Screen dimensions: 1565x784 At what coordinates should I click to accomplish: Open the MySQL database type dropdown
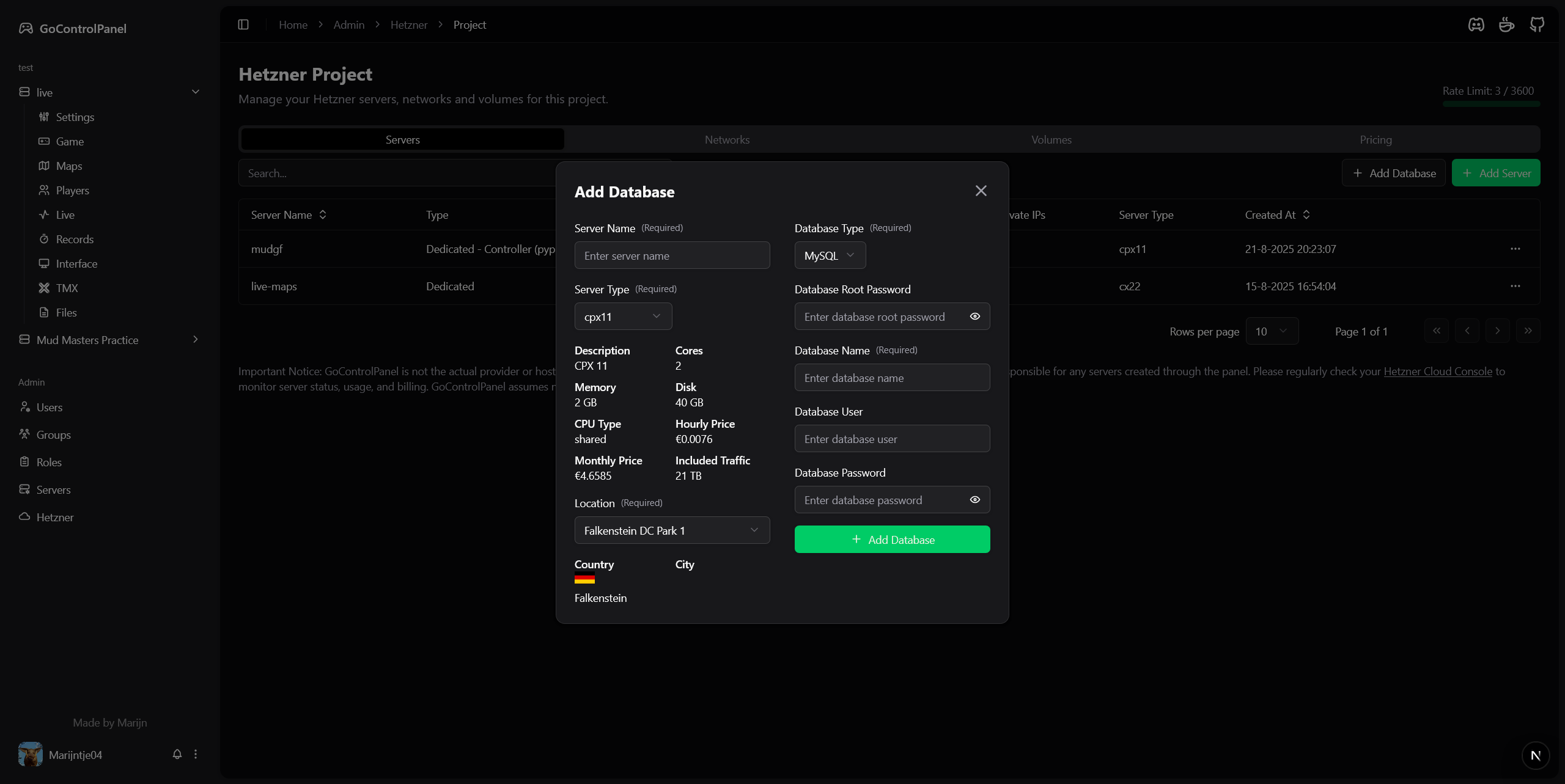point(830,255)
